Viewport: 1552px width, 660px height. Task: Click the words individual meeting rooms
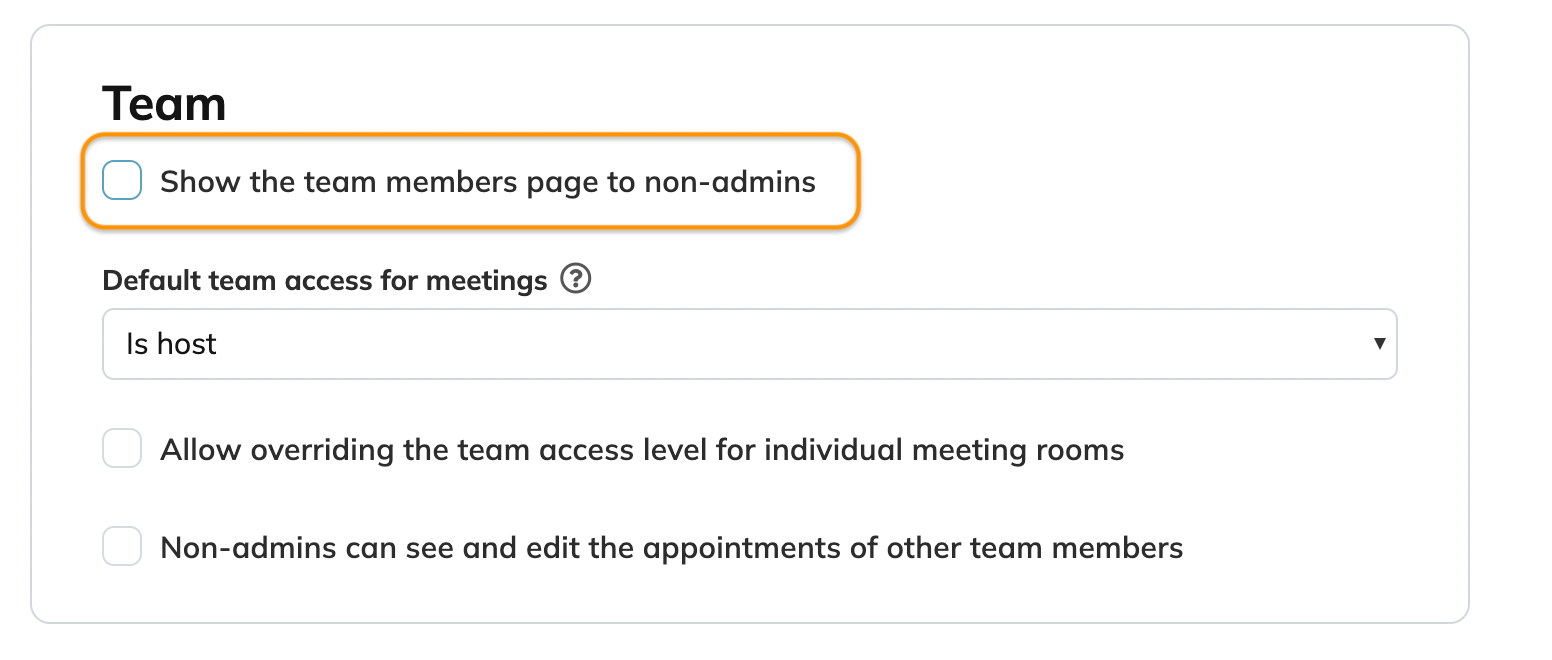click(944, 450)
